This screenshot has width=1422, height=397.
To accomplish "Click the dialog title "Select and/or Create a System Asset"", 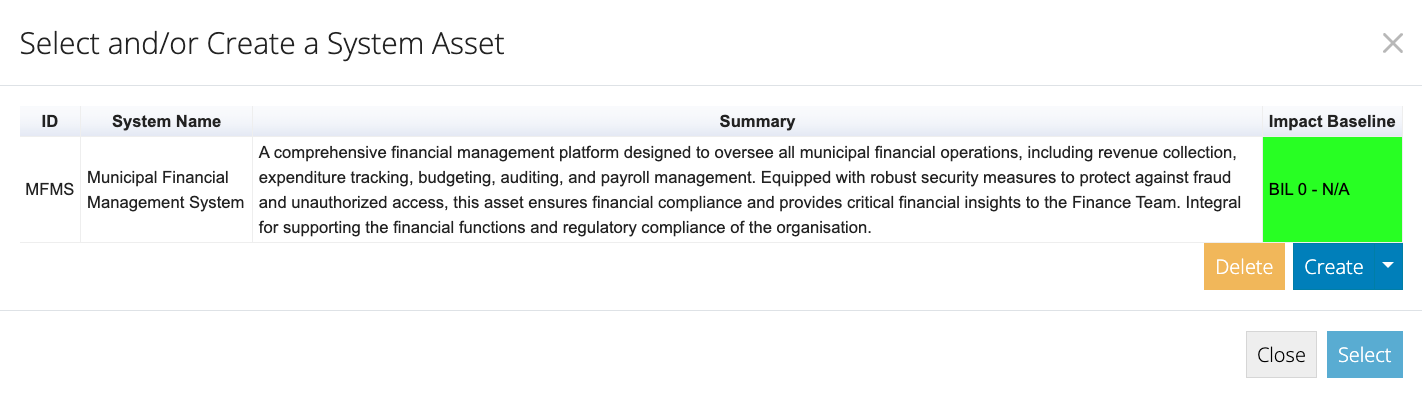I will point(262,43).
